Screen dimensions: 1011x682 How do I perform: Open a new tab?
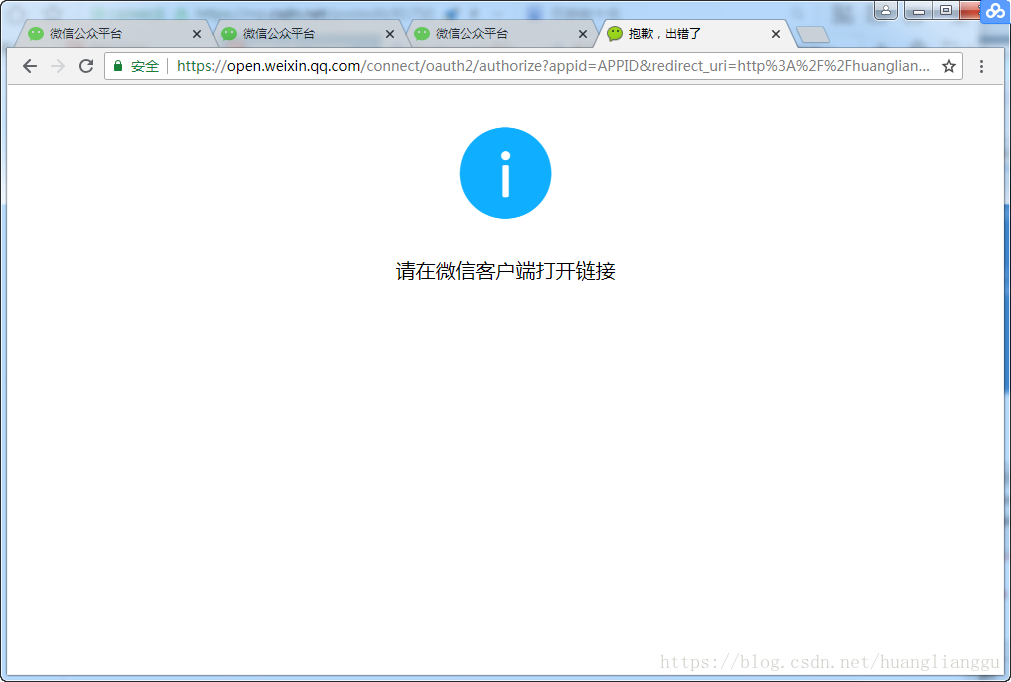click(x=812, y=35)
